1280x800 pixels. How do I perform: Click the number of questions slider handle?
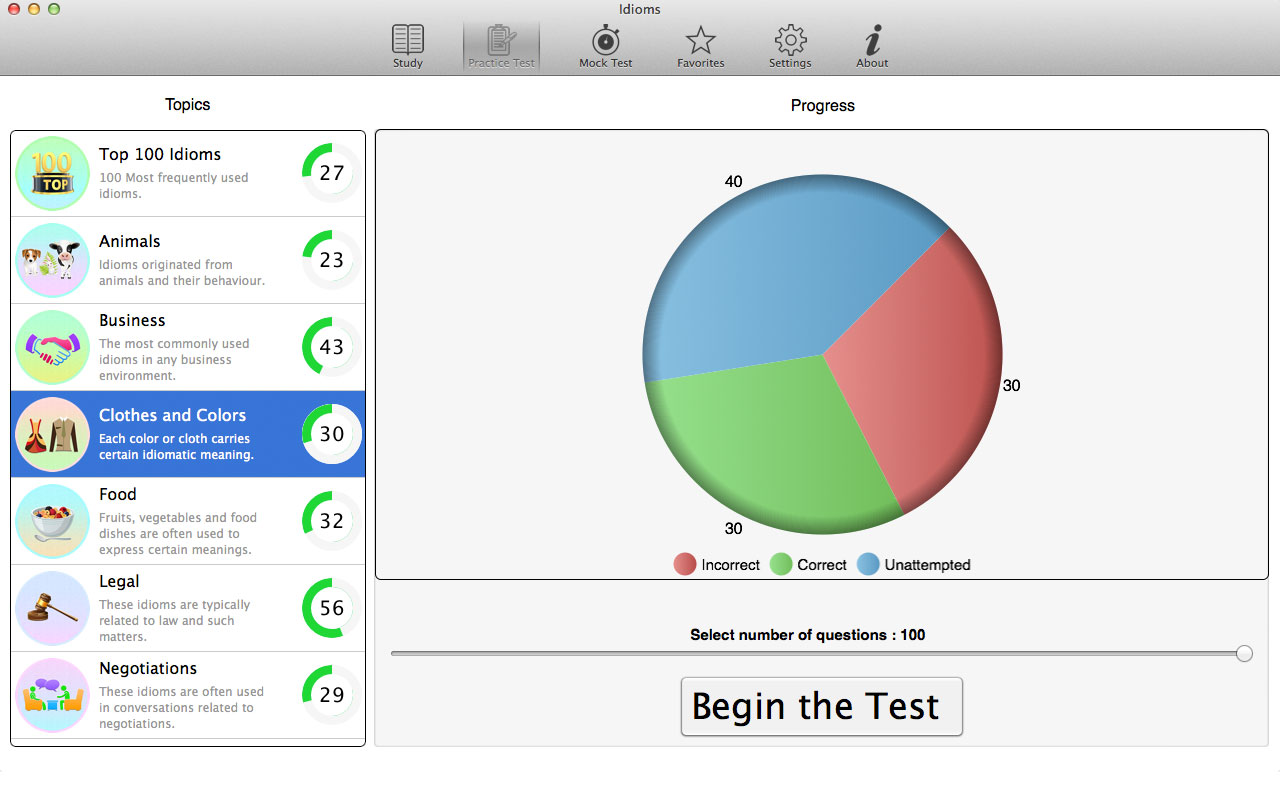coord(1244,654)
